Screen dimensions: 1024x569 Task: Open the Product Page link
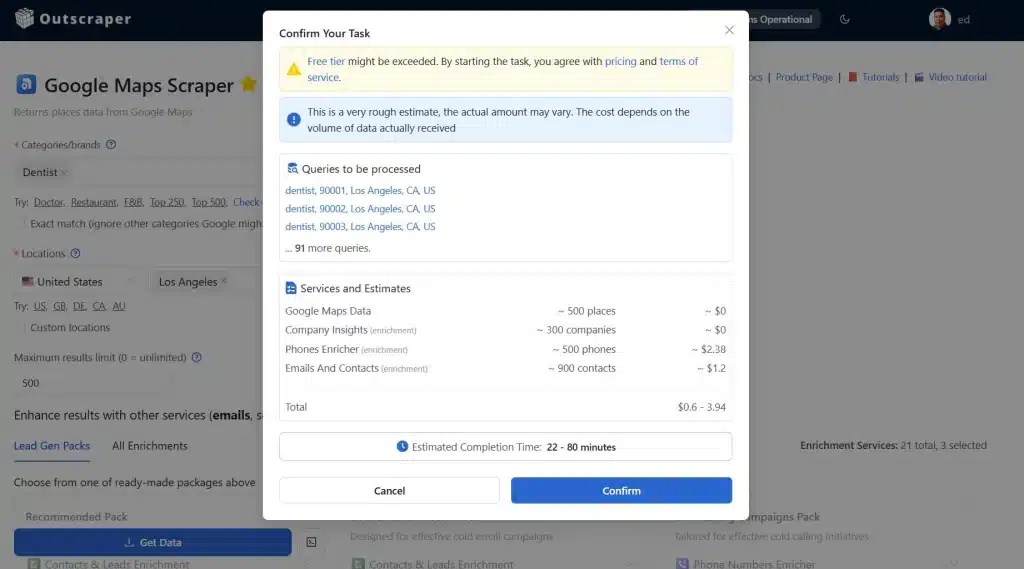click(x=804, y=77)
